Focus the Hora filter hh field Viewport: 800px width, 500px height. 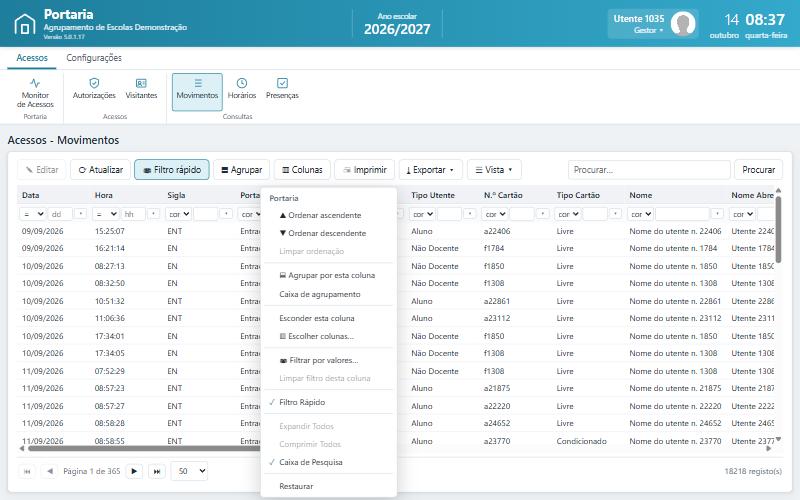point(133,214)
